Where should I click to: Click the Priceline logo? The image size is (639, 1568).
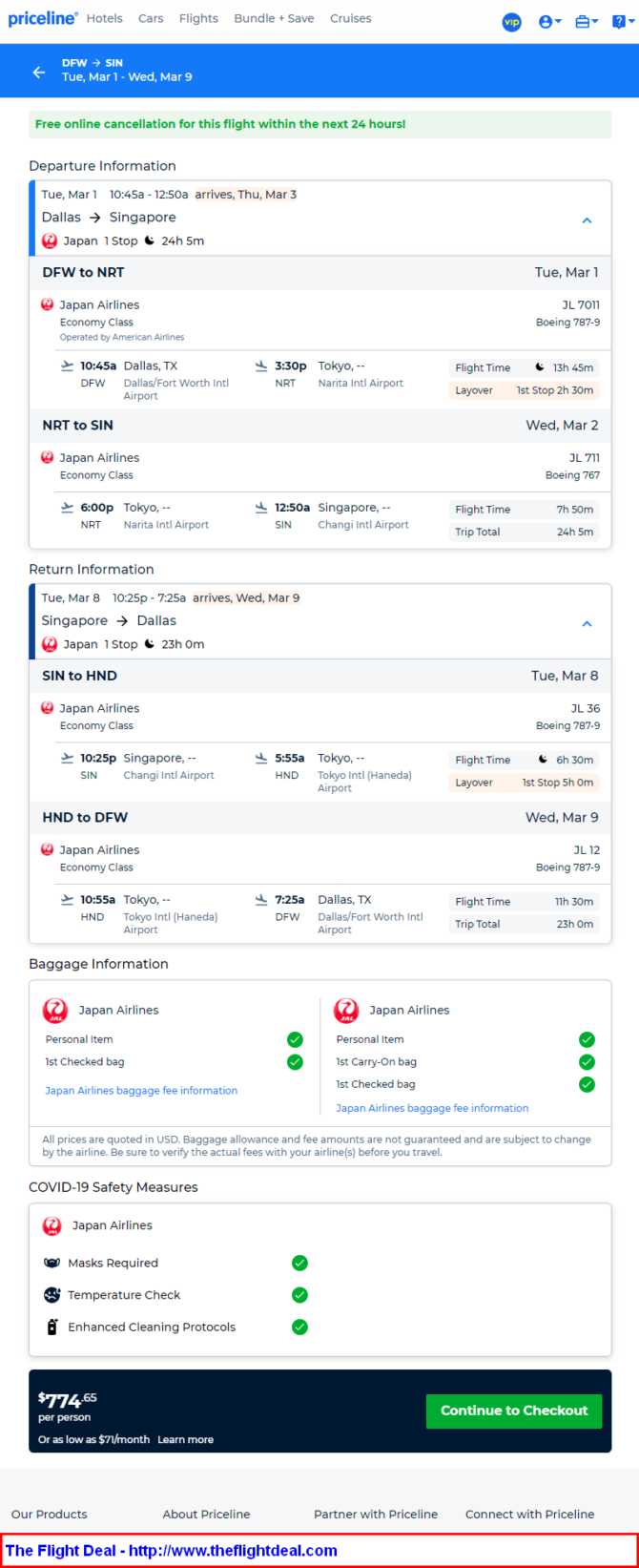[43, 18]
